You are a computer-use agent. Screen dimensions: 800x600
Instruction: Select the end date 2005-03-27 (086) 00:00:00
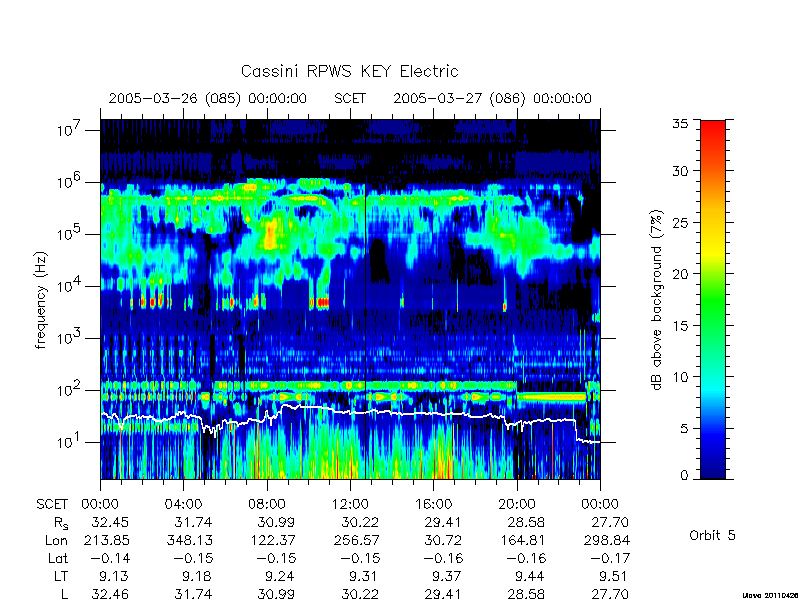click(x=492, y=98)
